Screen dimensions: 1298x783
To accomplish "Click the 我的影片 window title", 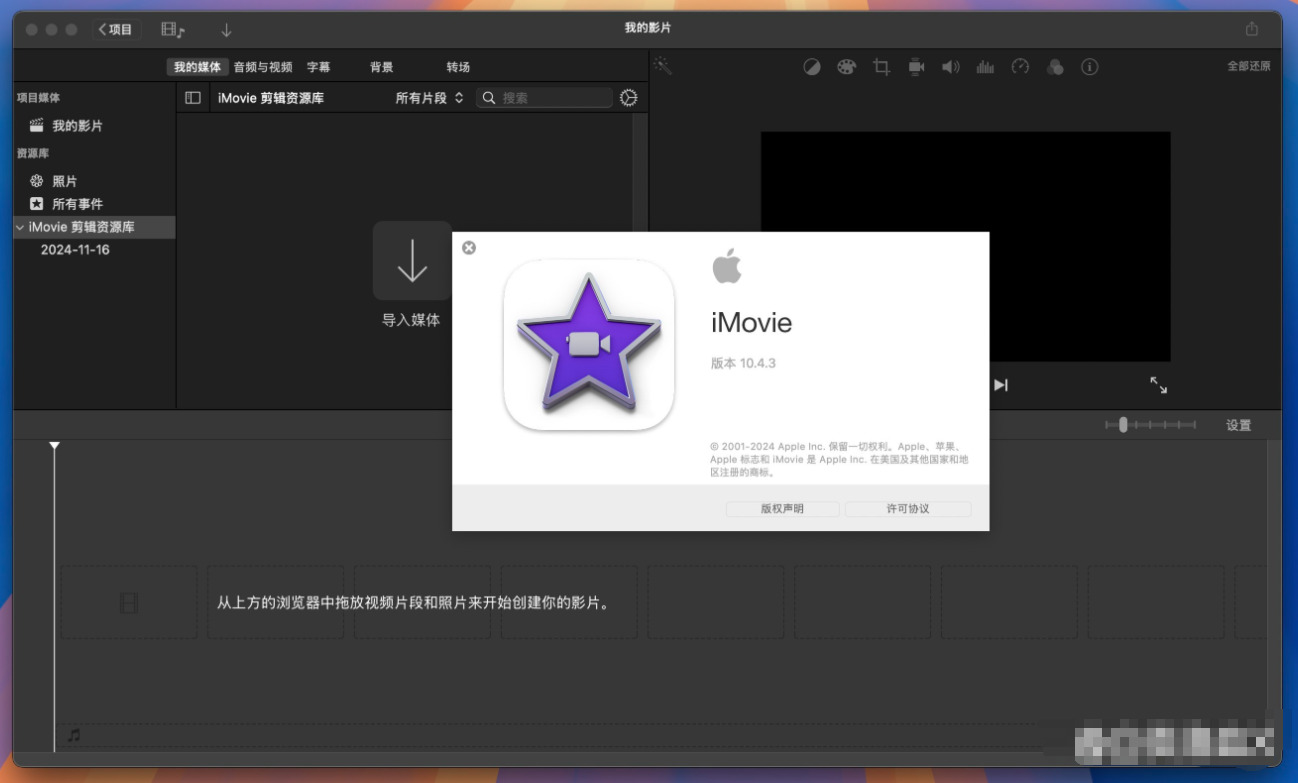I will click(x=648, y=28).
